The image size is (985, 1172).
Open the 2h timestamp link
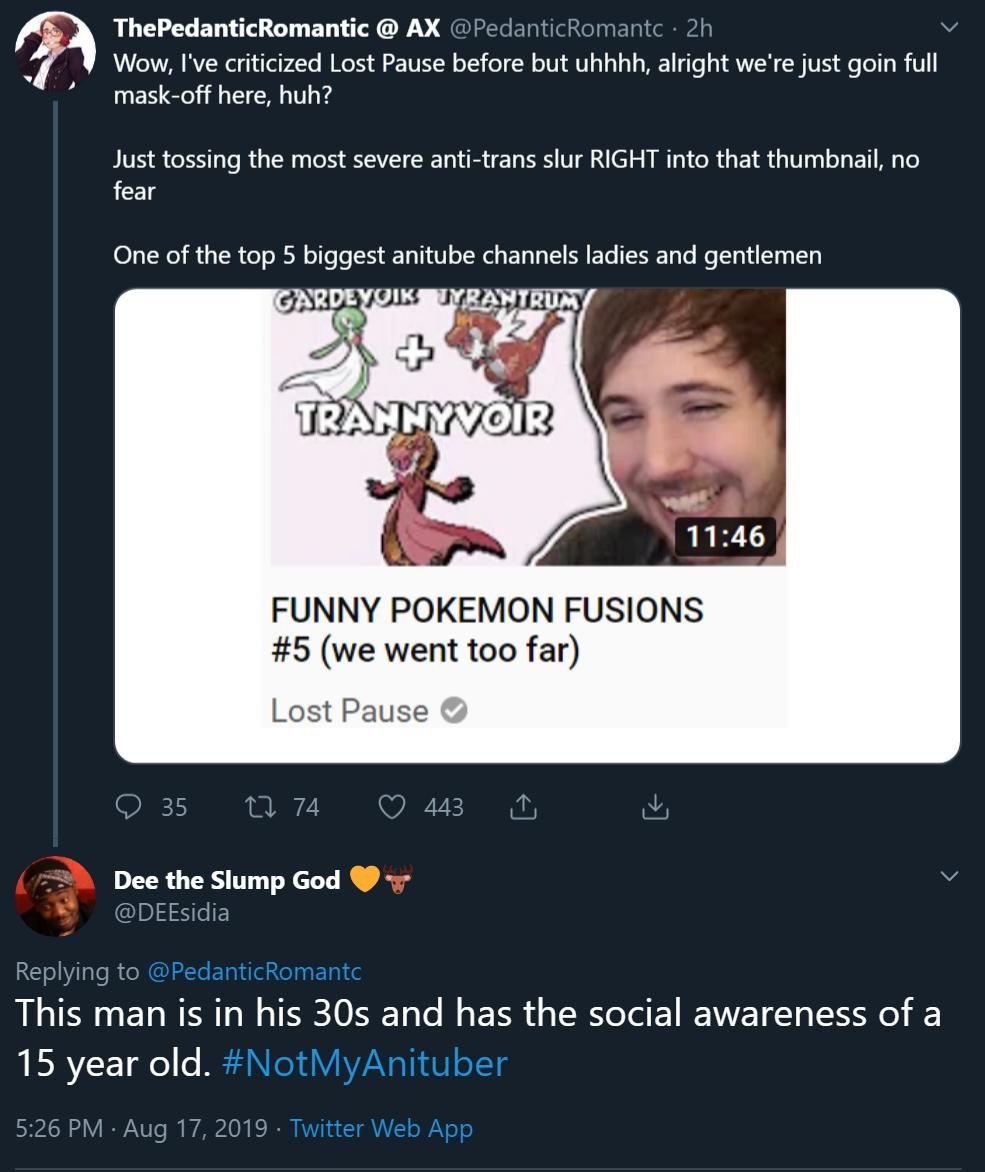(x=699, y=29)
